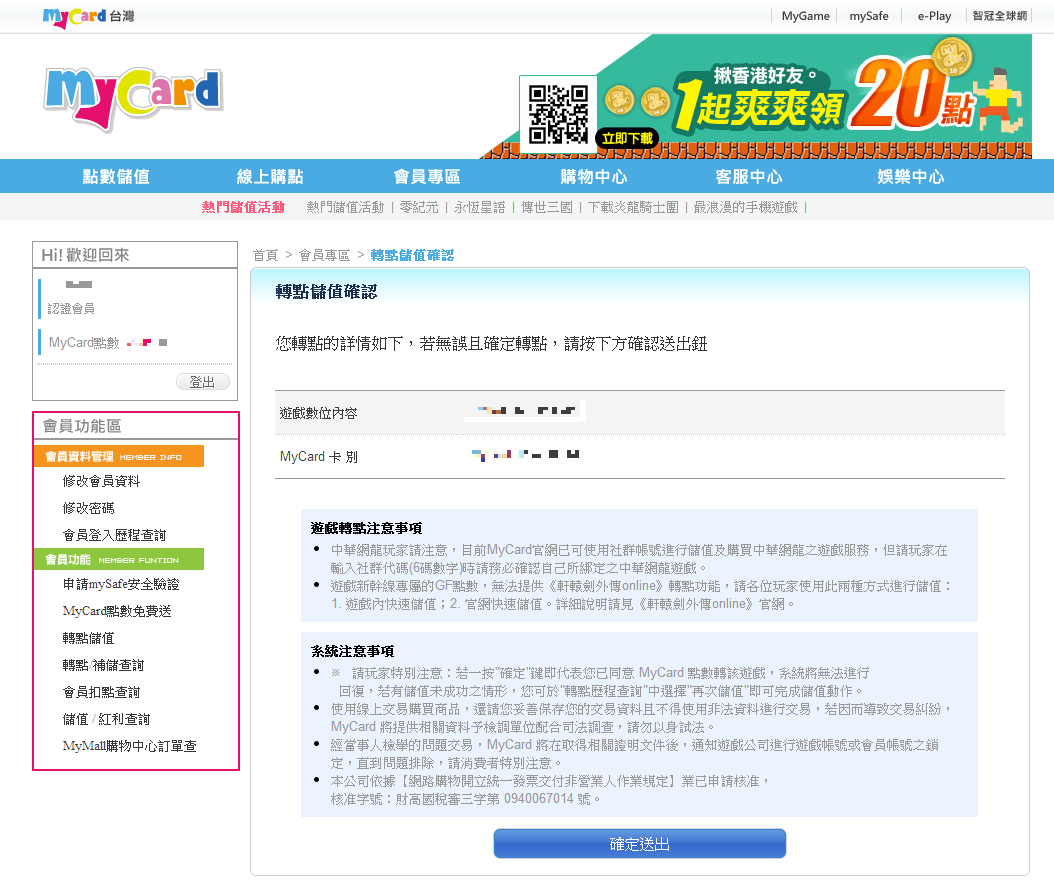Click 會員資料管理 MEMBER INFO header

click(x=119, y=456)
